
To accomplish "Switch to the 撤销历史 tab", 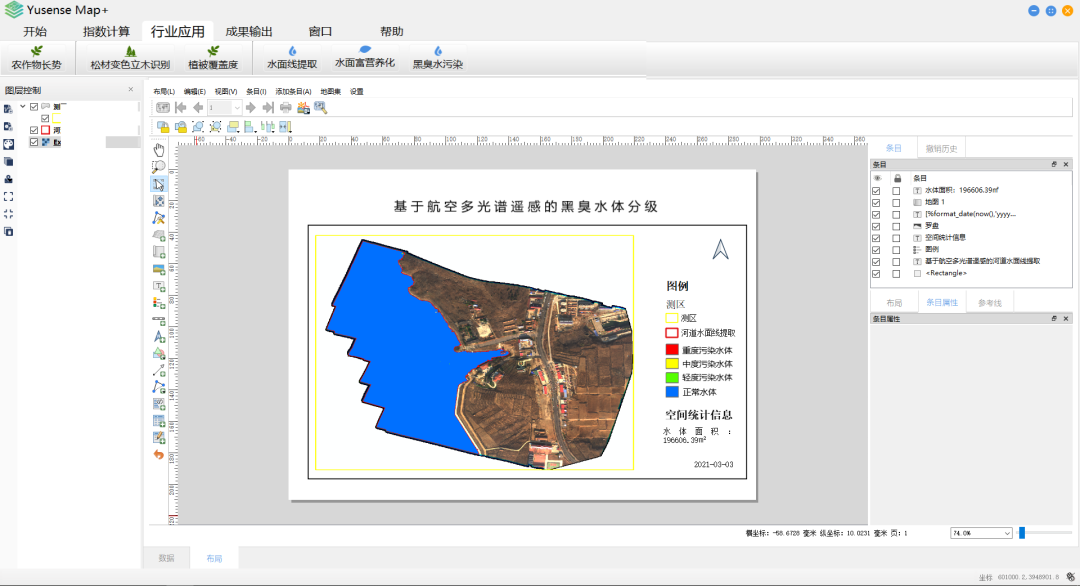I will pyautogui.click(x=941, y=149).
